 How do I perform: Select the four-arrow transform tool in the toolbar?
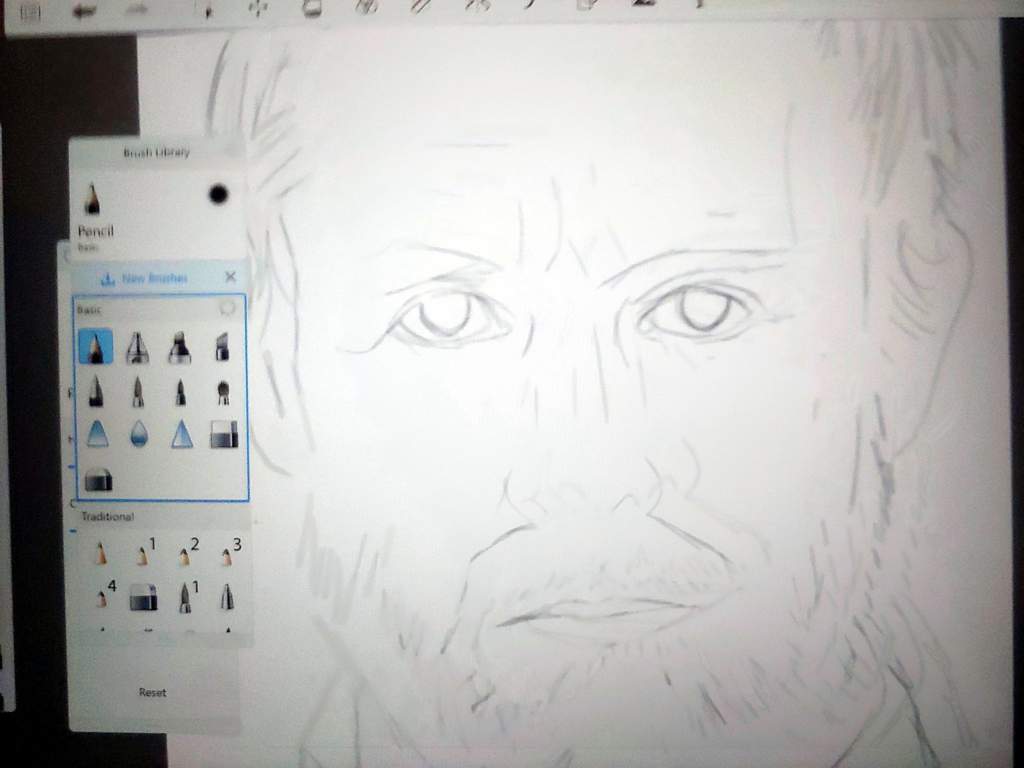point(257,10)
